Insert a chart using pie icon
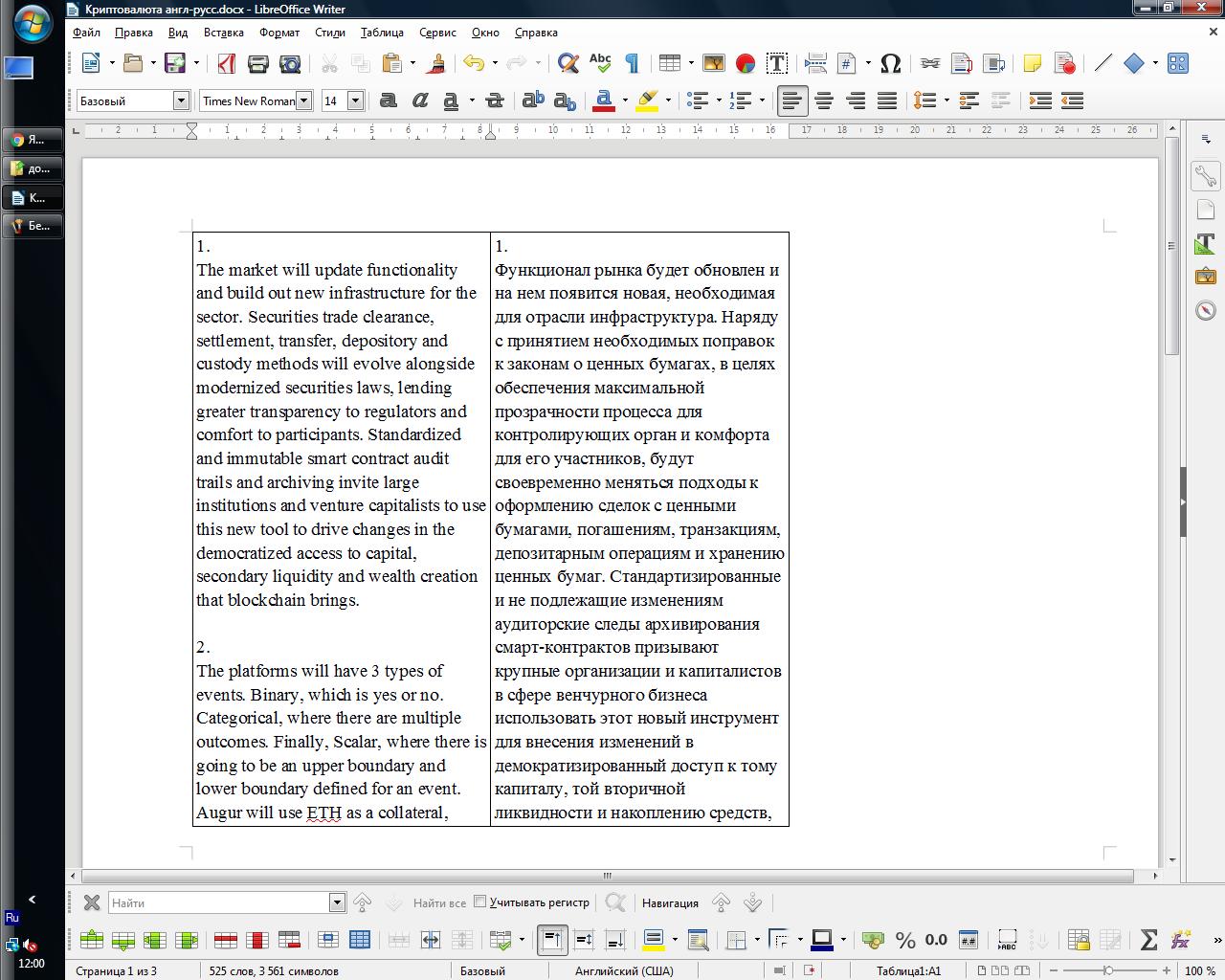 (746, 63)
